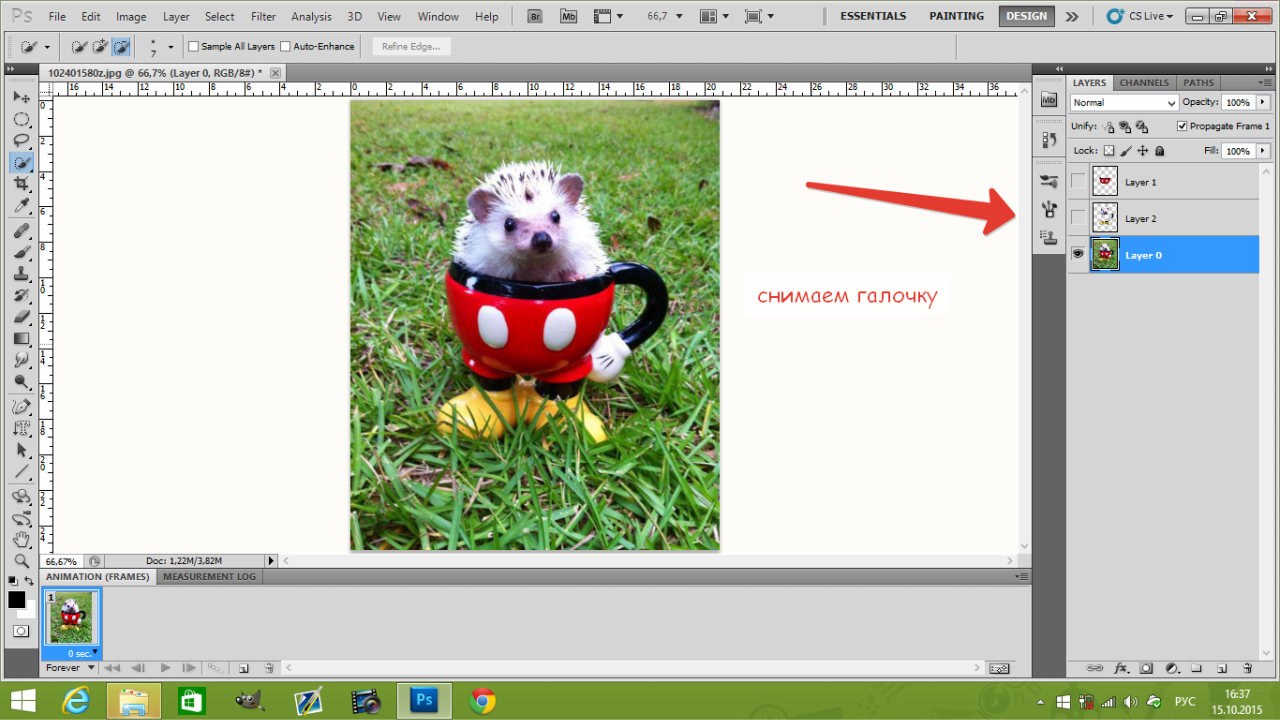The width and height of the screenshot is (1280, 720).
Task: Select the Crop tool
Action: (x=21, y=184)
